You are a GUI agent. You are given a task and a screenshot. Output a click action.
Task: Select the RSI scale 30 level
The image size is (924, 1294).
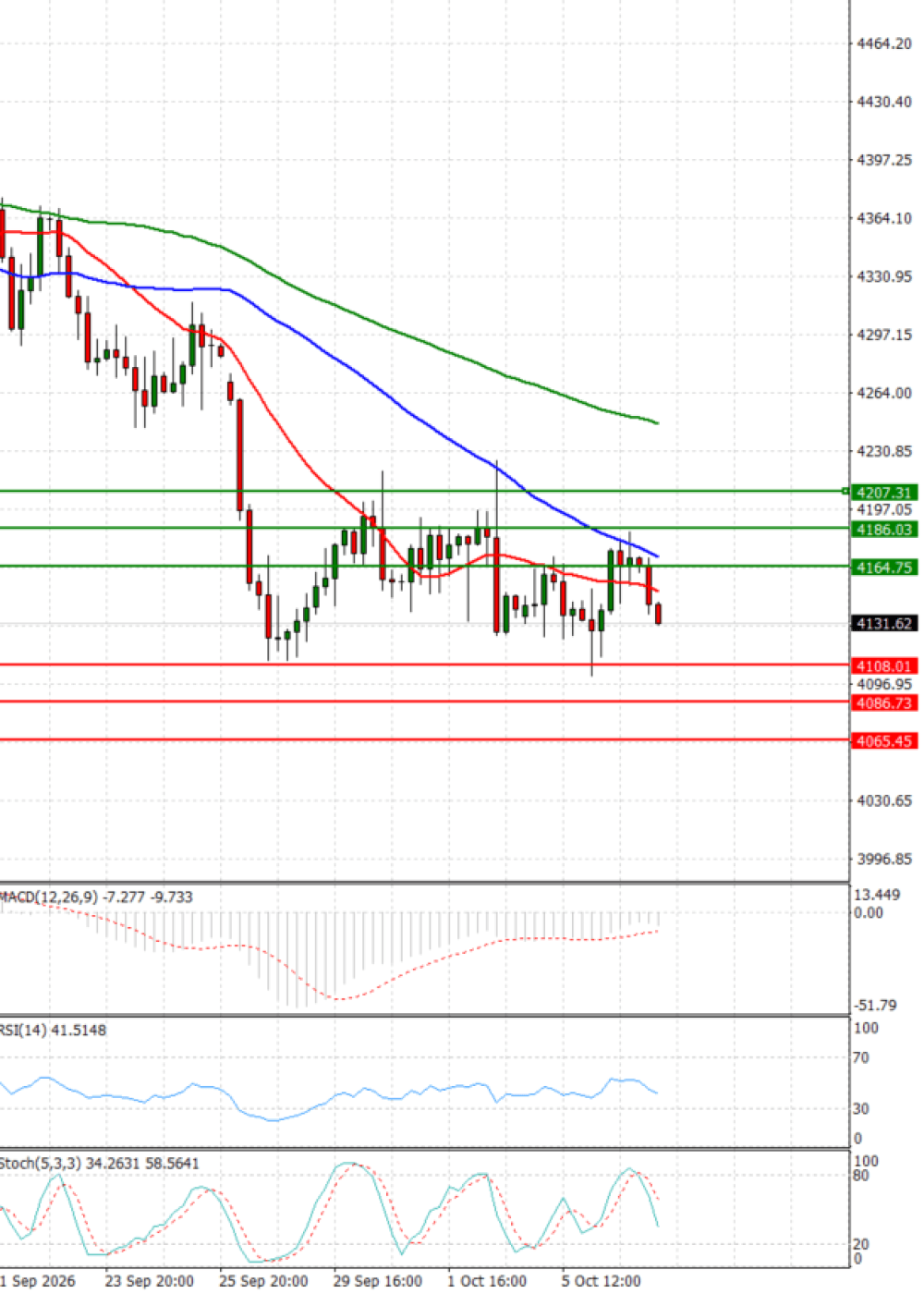coord(861,1108)
